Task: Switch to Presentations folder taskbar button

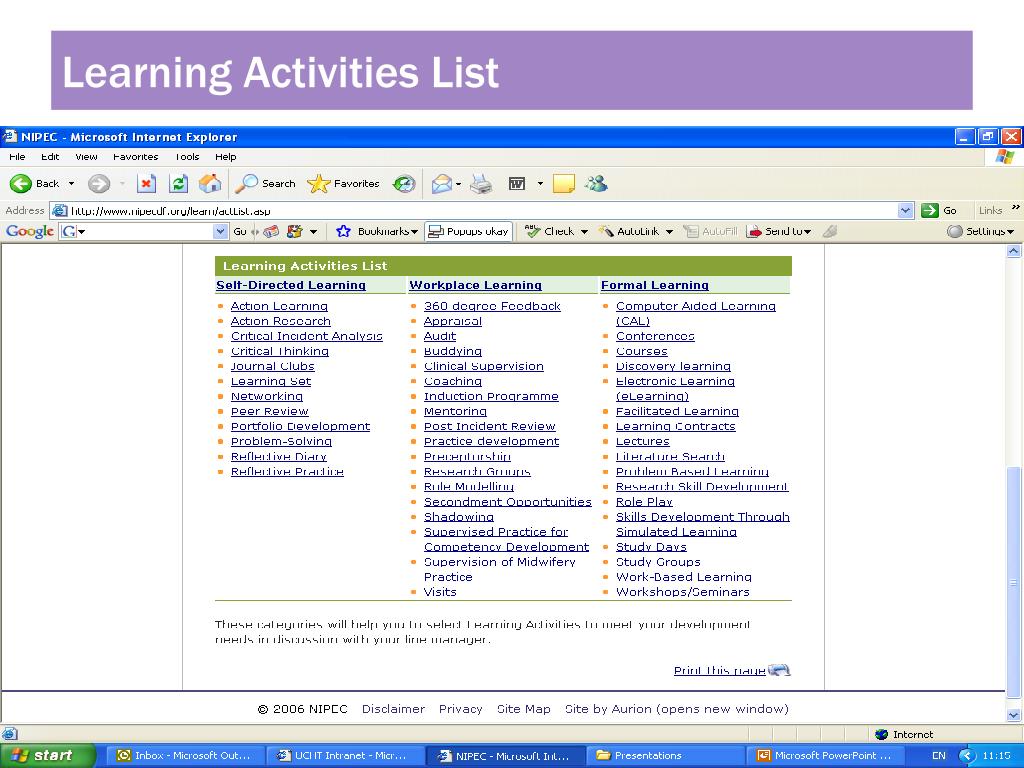Action: point(664,756)
